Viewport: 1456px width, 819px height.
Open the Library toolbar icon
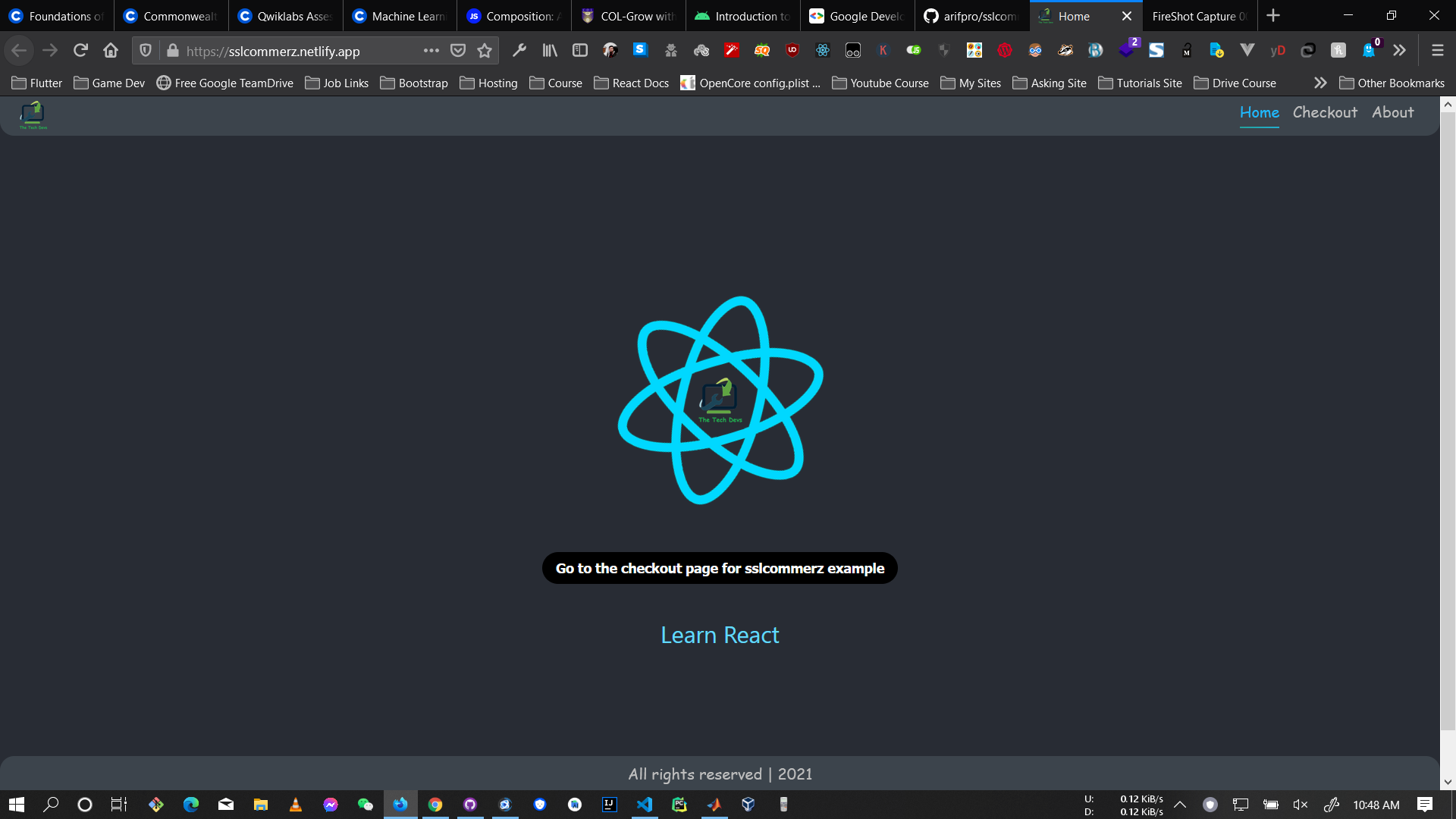550,51
